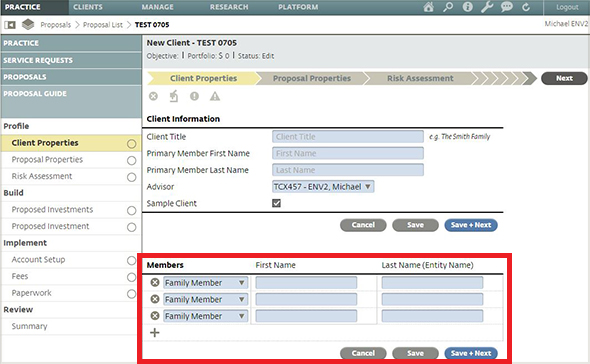Click the stacked layers breadcrumb icon

pos(28,24)
